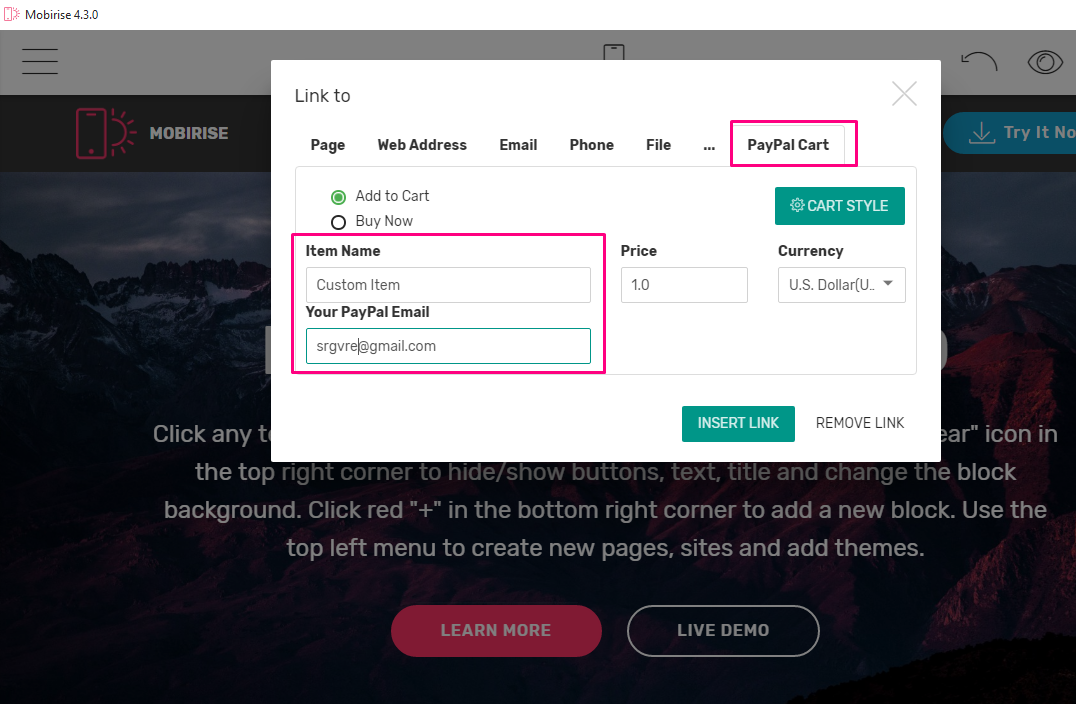The height and width of the screenshot is (704, 1076).
Task: Click the eye preview icon
Action: pos(1045,62)
